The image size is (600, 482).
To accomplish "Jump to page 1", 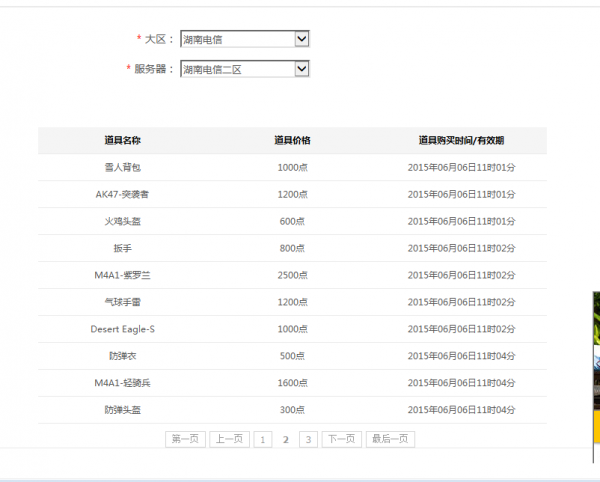I will (x=263, y=440).
